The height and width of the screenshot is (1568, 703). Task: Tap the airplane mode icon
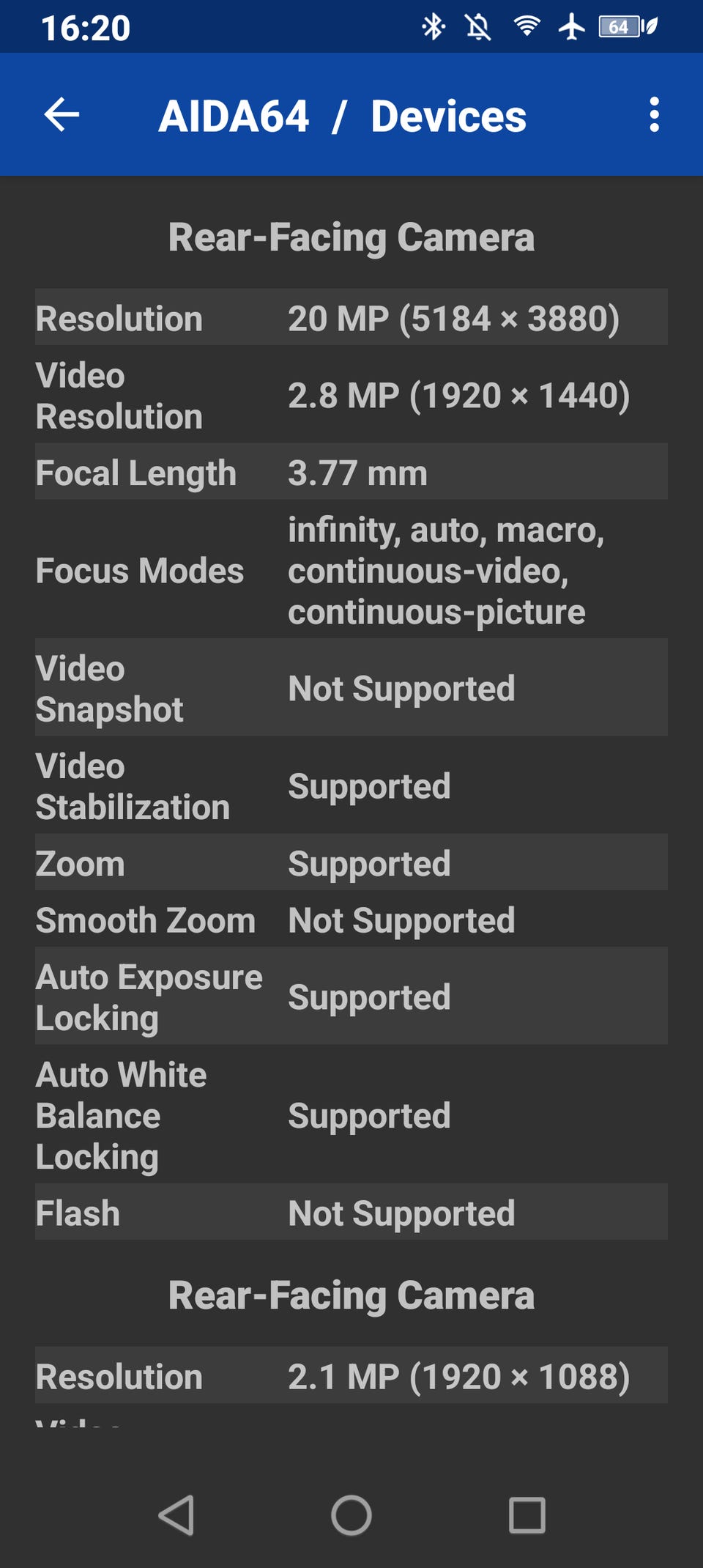click(571, 27)
